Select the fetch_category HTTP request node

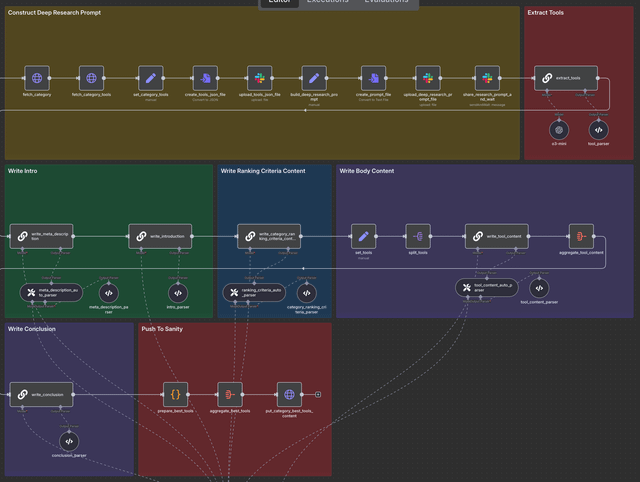pos(37,78)
